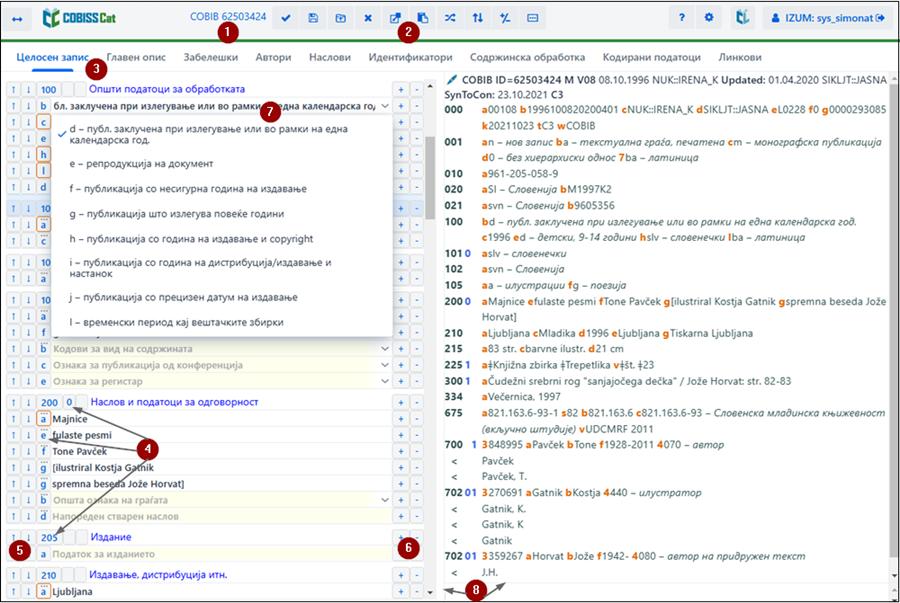Click the field number 200 box

click(49, 402)
